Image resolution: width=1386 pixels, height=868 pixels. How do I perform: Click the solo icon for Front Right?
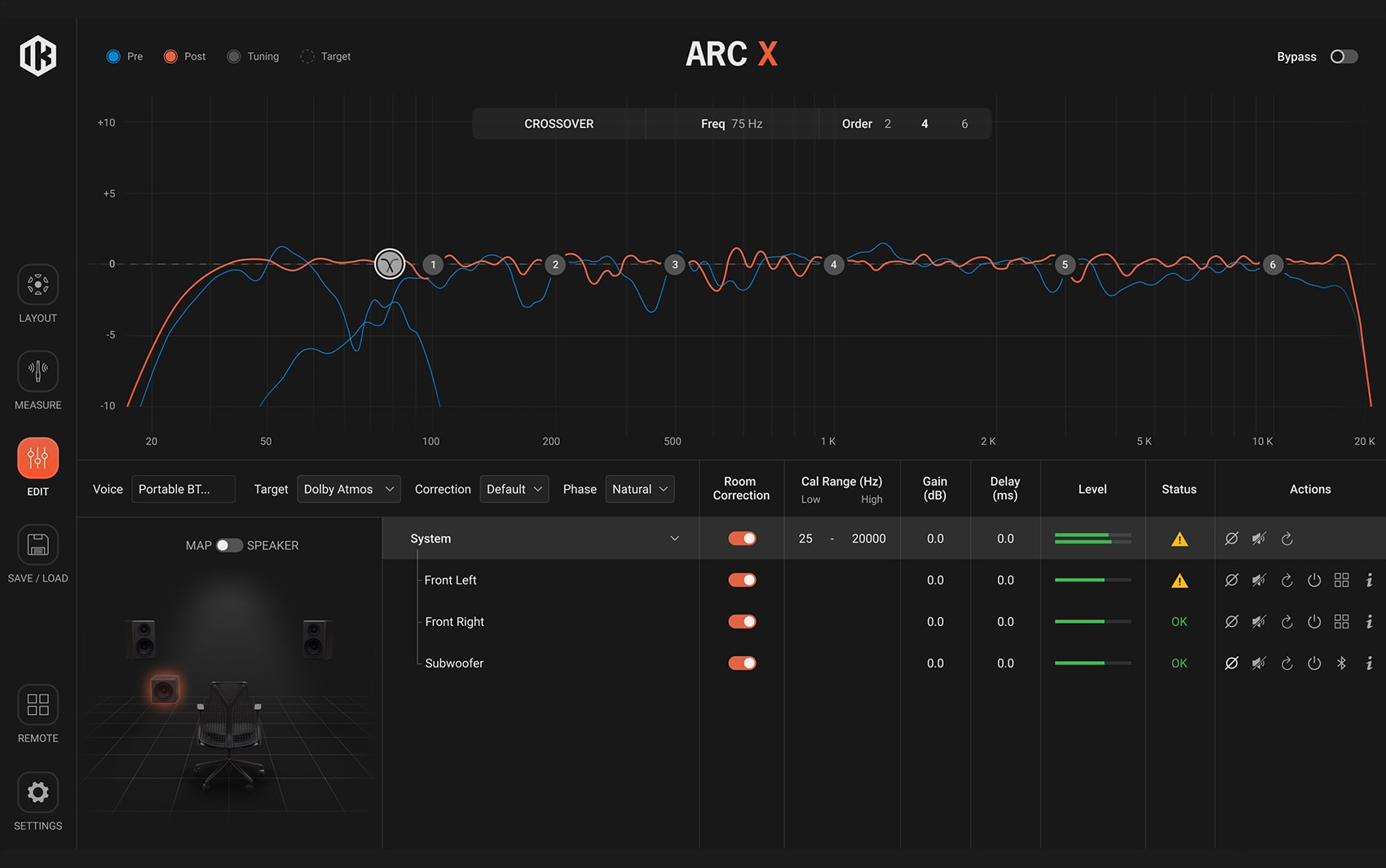[x=1232, y=621]
